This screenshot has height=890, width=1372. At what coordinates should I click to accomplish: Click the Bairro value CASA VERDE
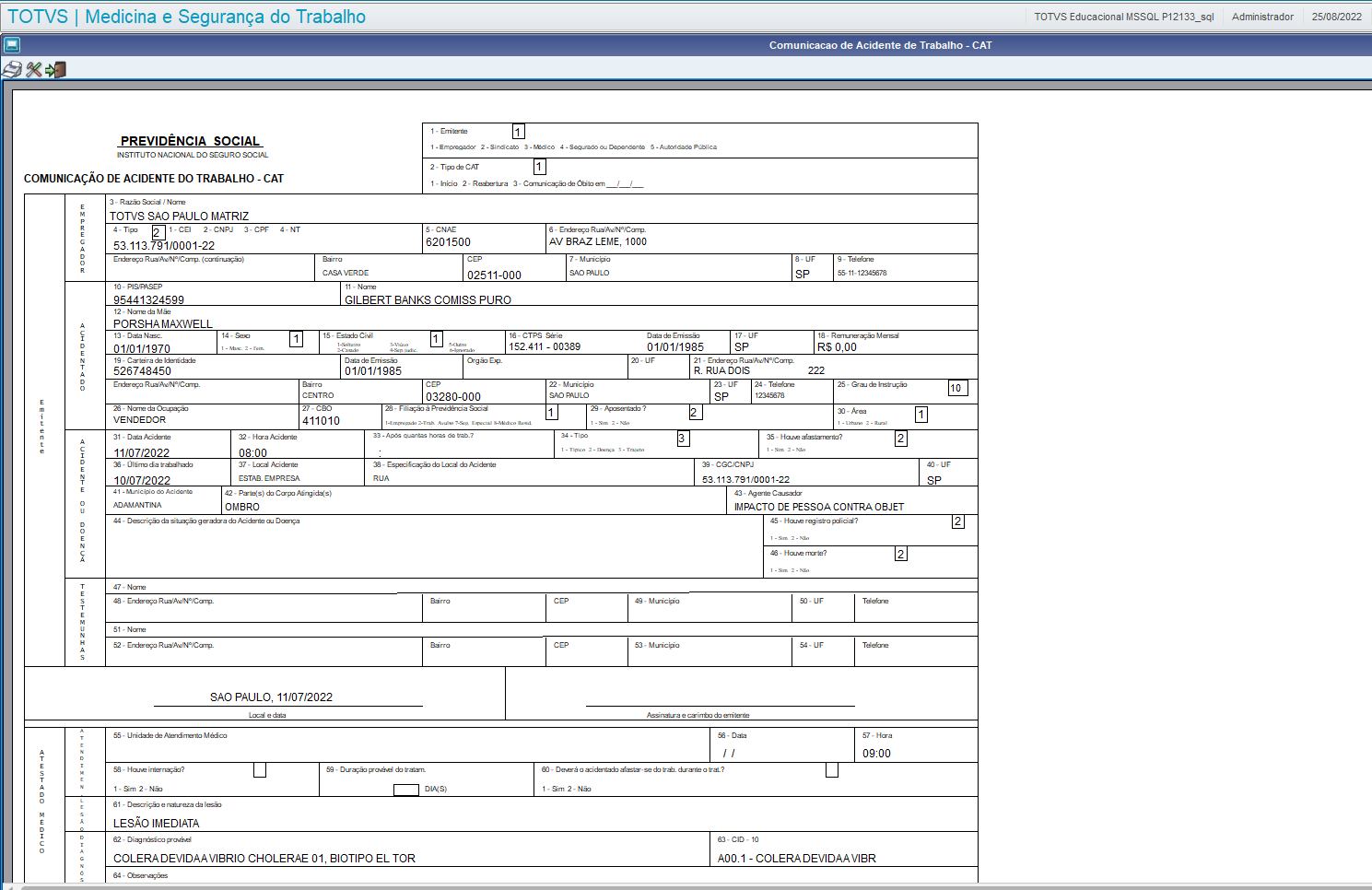click(346, 274)
